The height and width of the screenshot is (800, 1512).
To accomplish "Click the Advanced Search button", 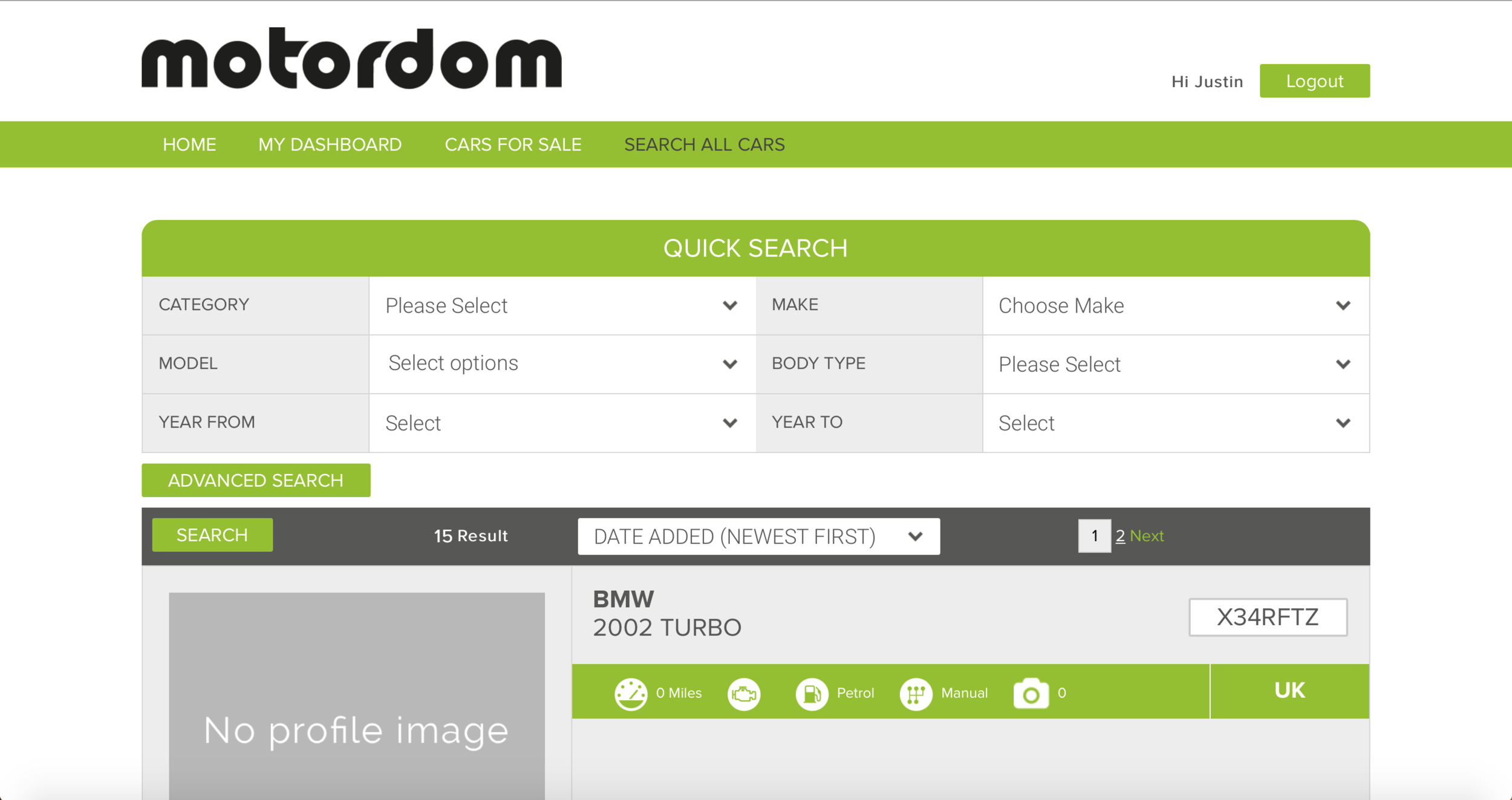I will pos(256,480).
